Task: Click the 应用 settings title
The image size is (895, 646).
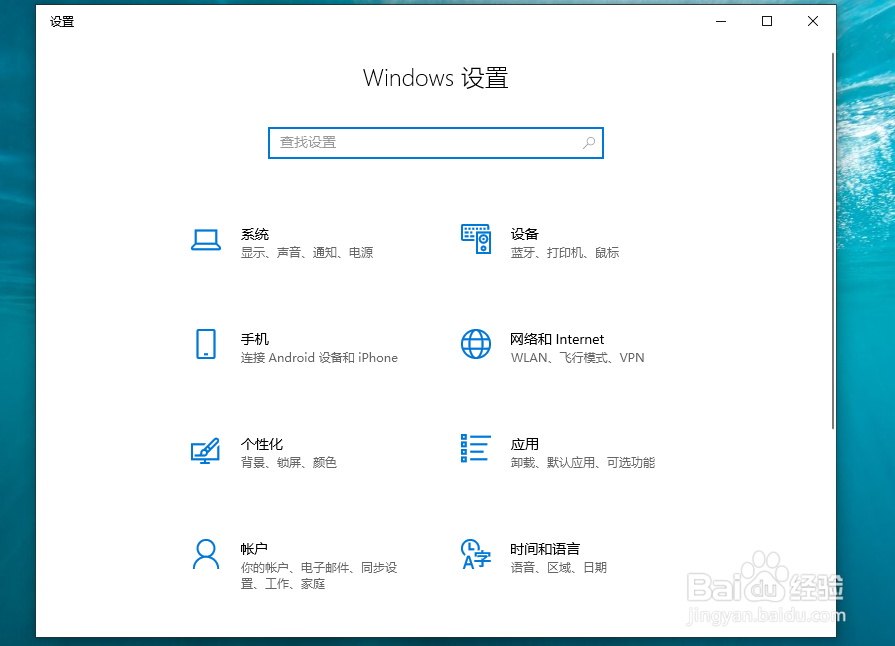Action: tap(525, 444)
